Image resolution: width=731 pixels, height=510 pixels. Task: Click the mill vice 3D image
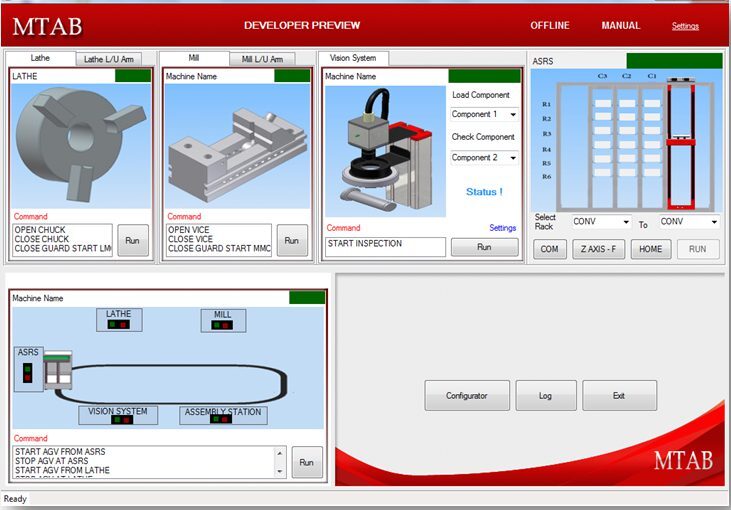point(237,146)
